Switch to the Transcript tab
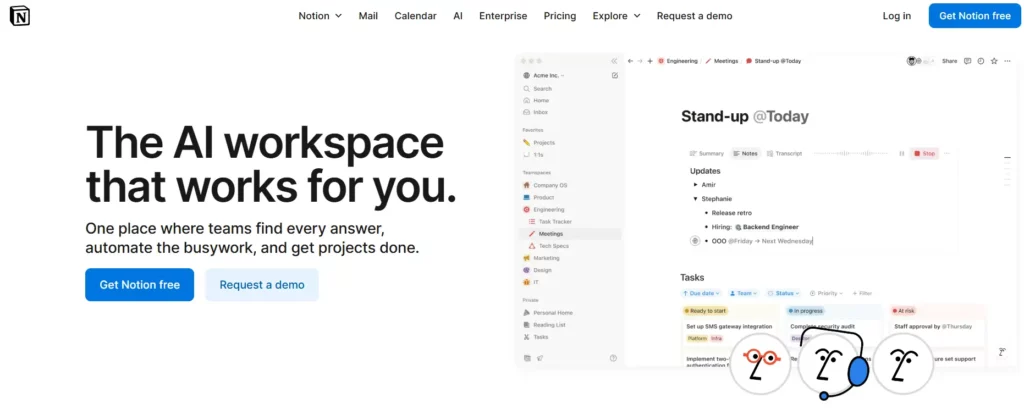This screenshot has height=409, width=1024. [x=784, y=154]
